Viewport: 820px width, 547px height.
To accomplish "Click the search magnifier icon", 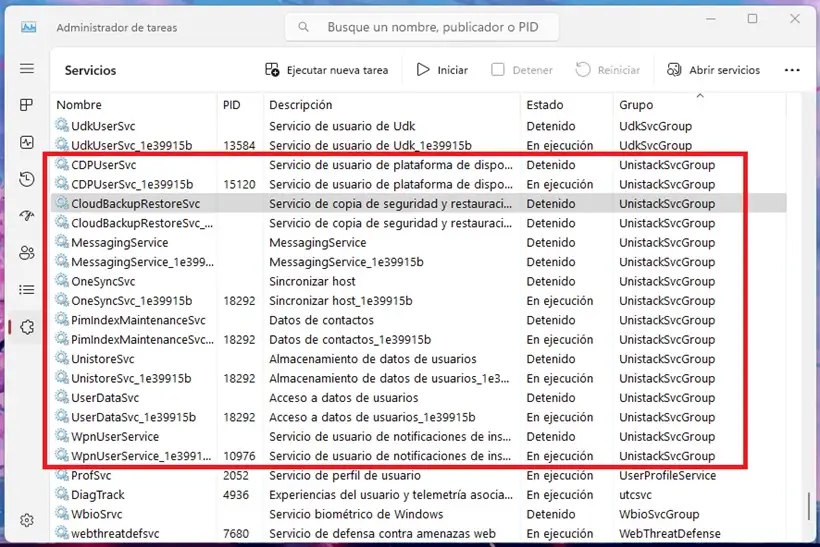I will (303, 27).
